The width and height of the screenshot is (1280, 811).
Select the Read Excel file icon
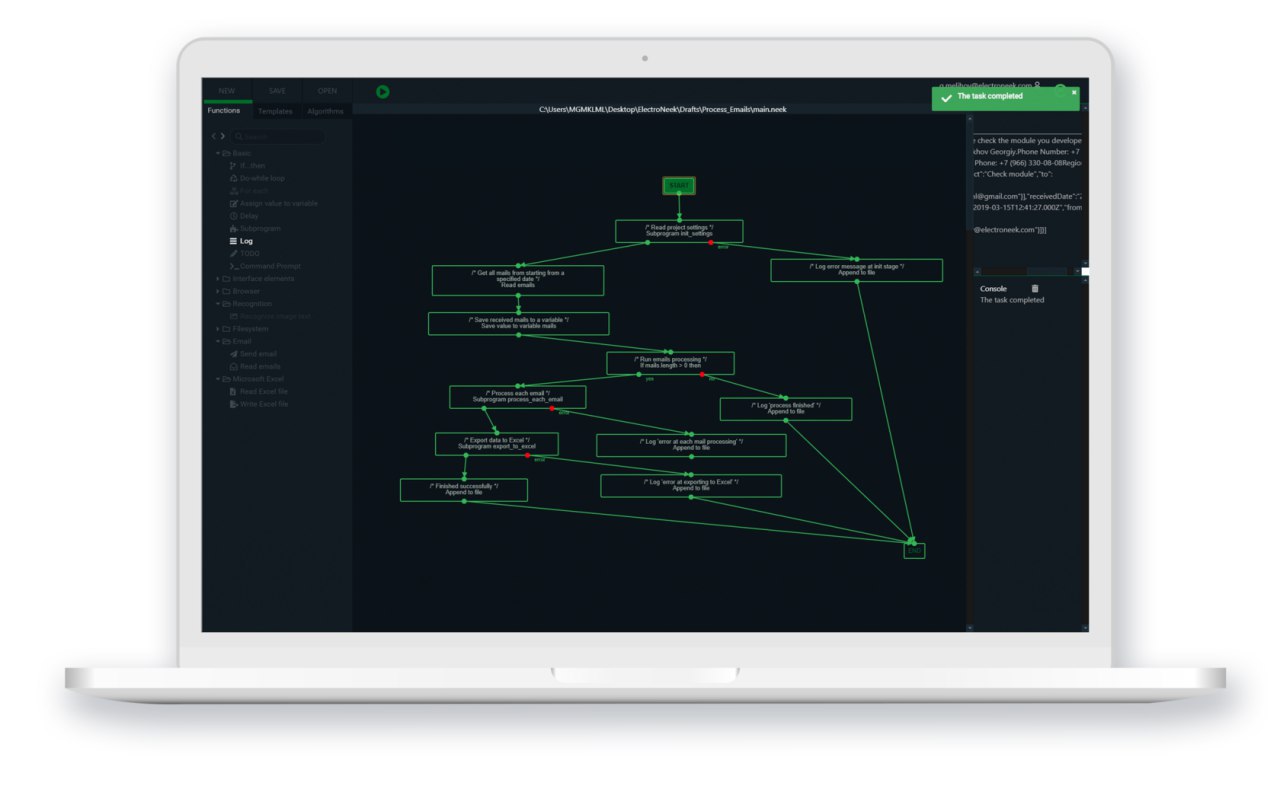click(233, 392)
